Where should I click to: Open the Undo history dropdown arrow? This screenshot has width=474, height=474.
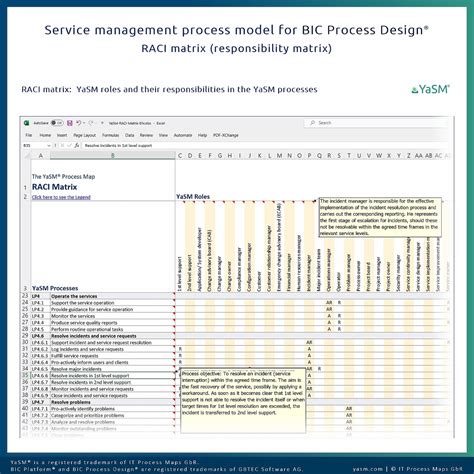83,123
